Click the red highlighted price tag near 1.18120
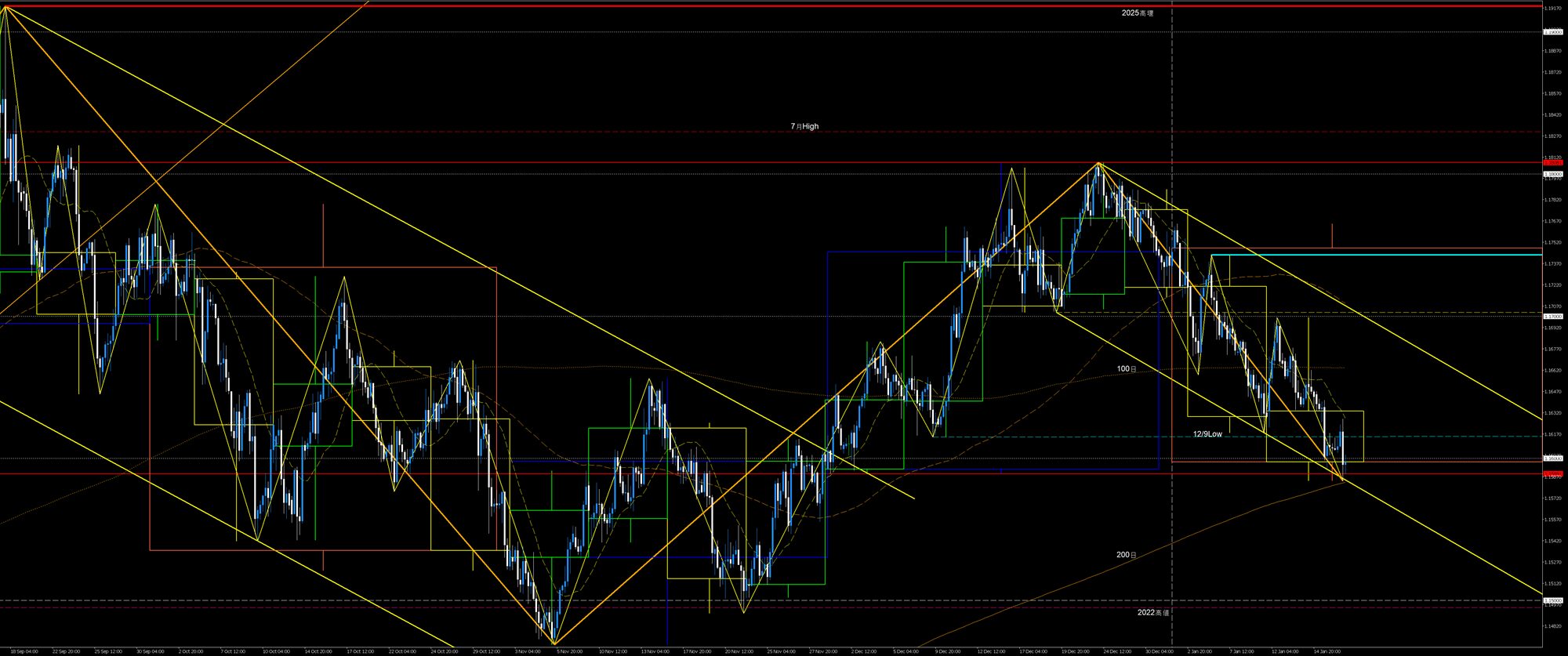 (1552, 161)
